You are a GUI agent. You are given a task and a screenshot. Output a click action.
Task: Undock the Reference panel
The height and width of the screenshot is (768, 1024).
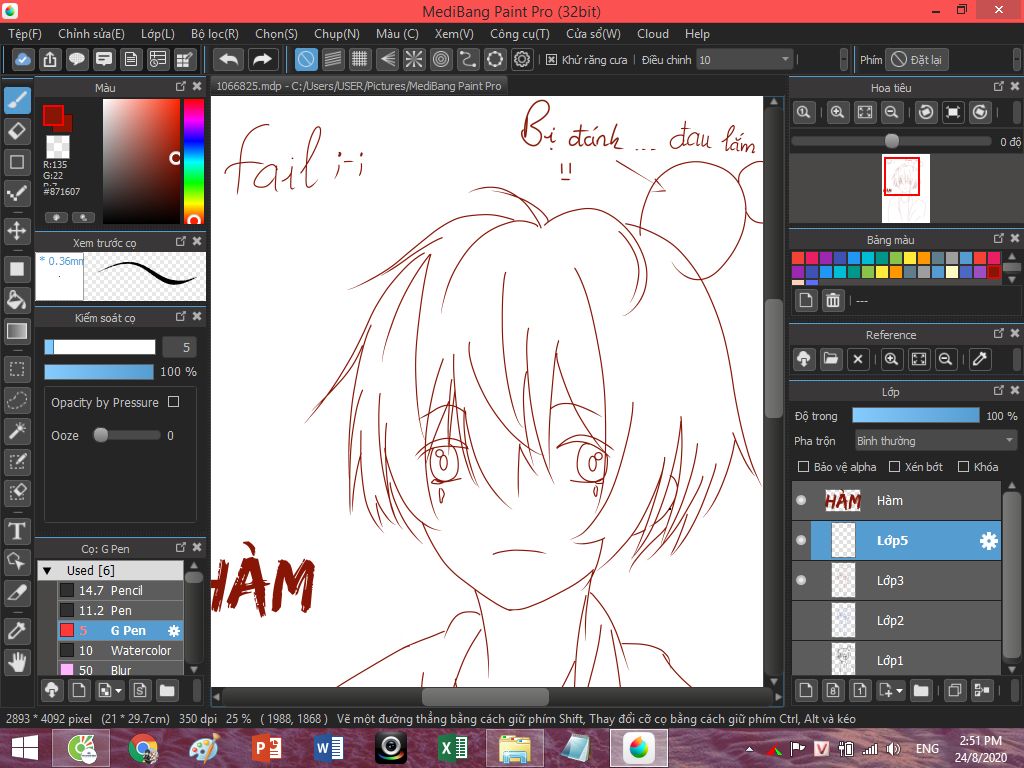click(999, 333)
